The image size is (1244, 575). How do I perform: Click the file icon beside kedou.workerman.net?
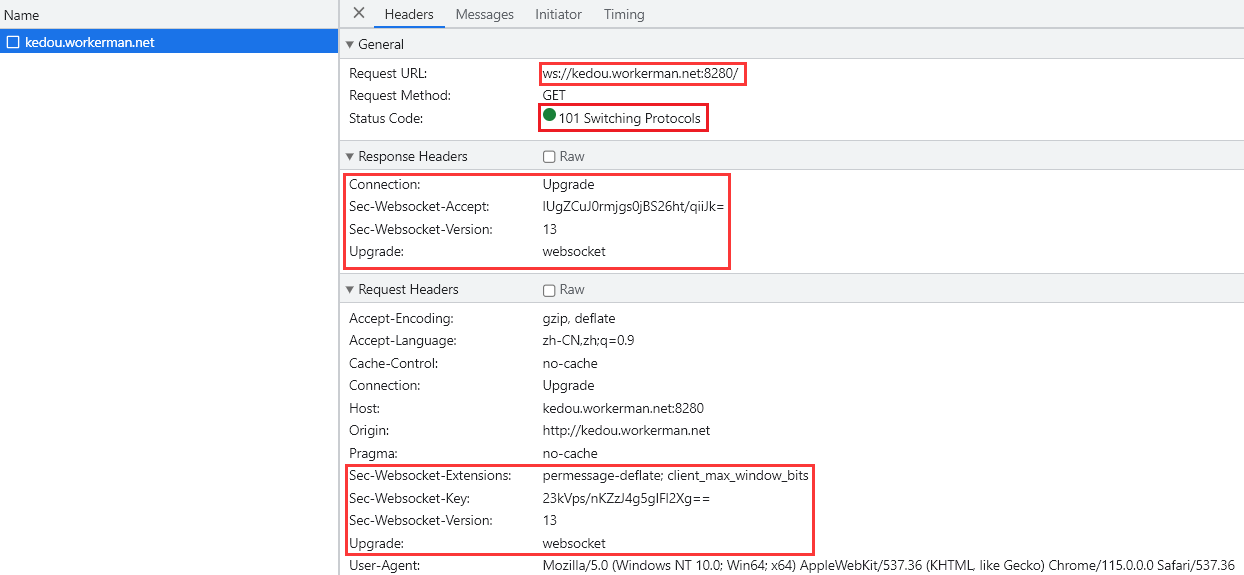13,42
